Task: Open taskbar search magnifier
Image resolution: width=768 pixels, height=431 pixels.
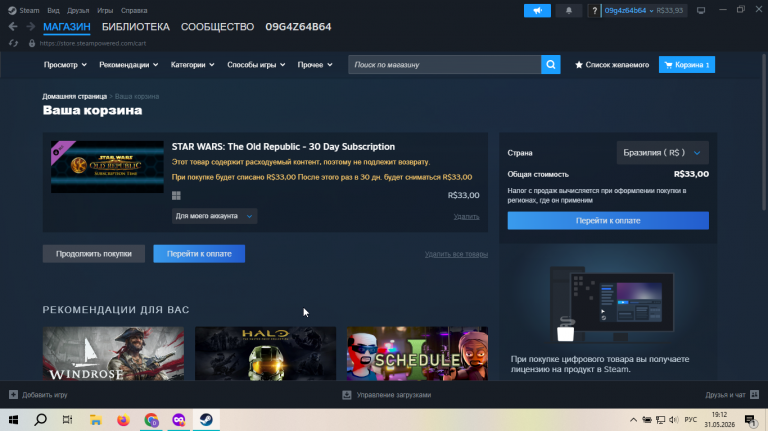Action: (41, 420)
